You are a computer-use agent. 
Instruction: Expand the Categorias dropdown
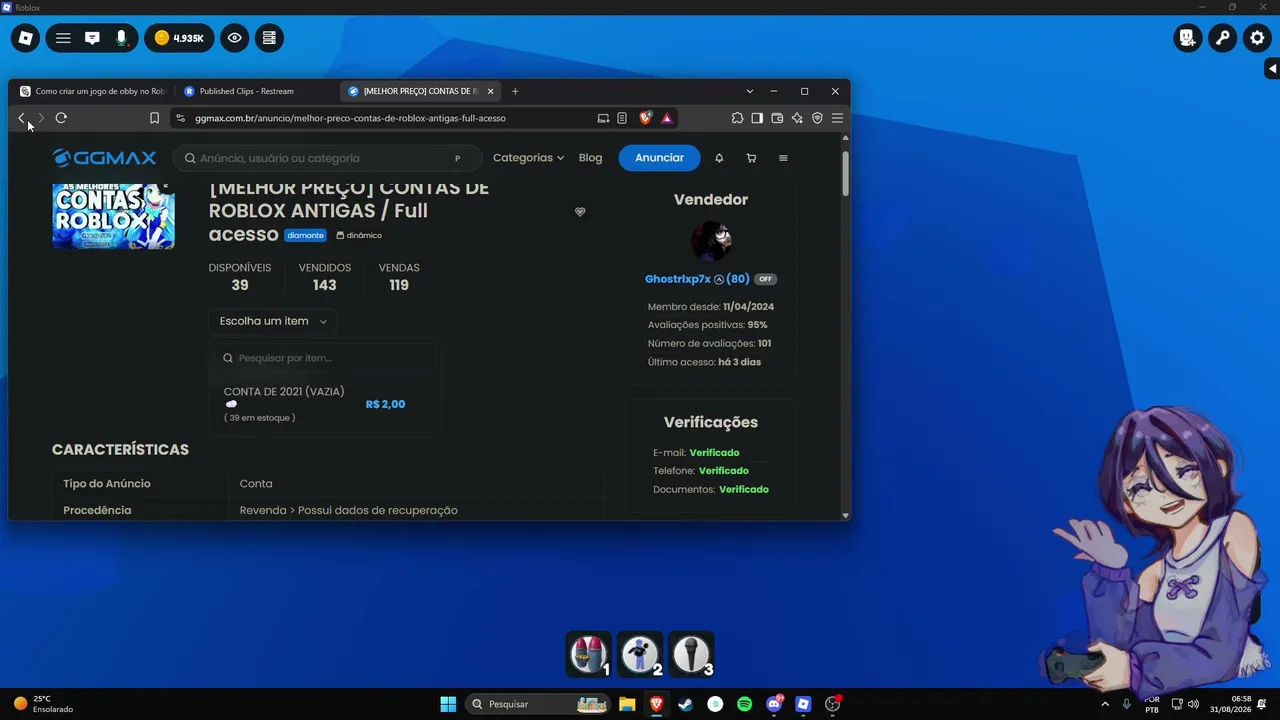[528, 158]
